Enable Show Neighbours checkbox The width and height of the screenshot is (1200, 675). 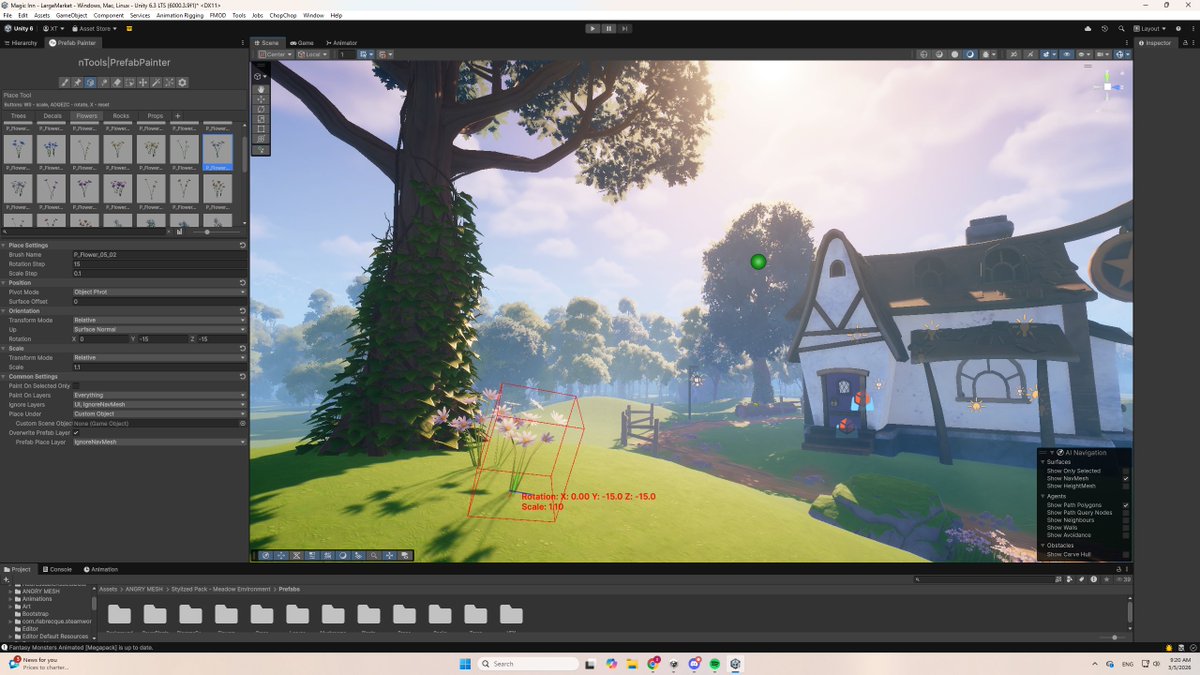1126,520
